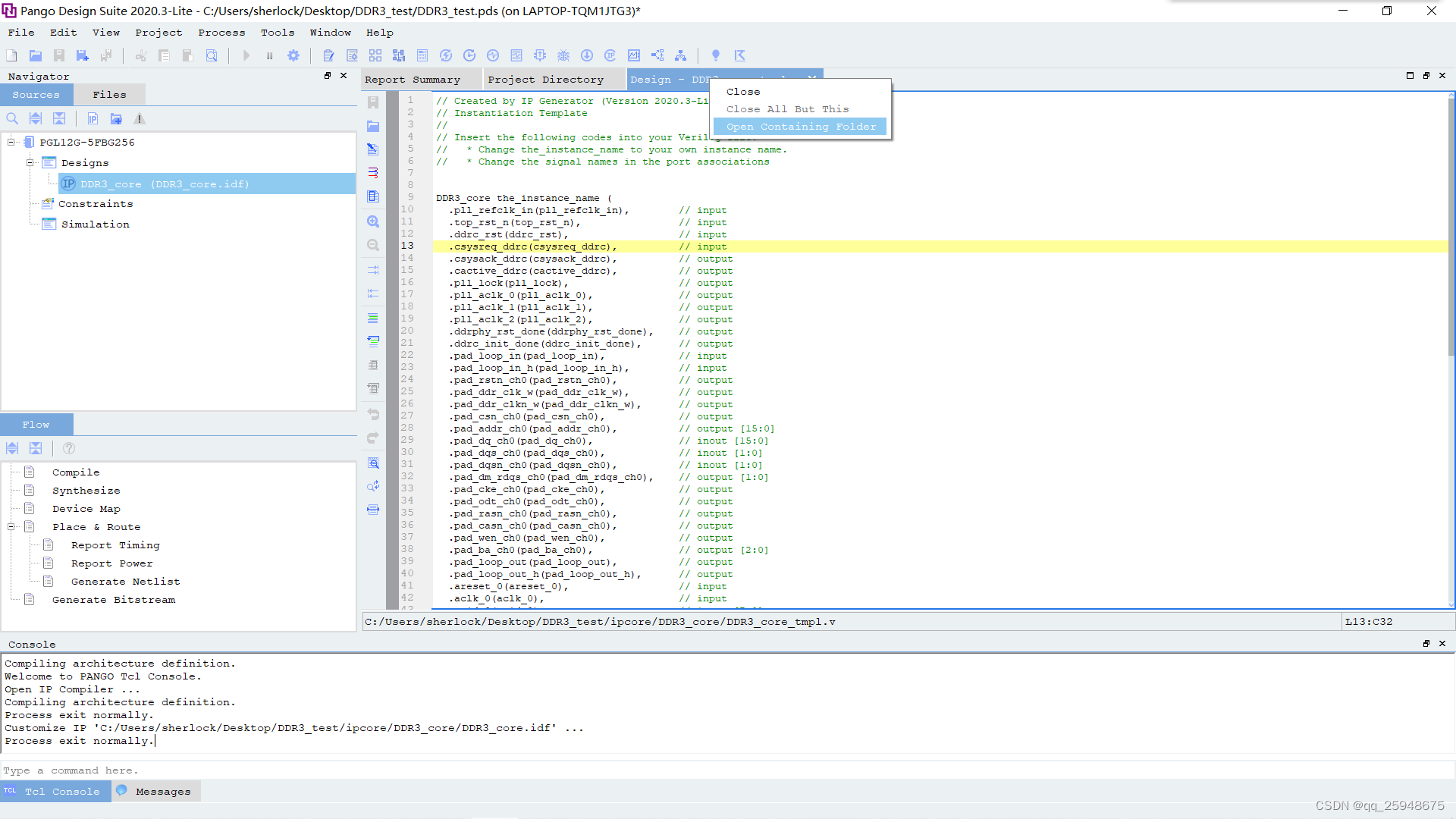Collapse the PGL12G-5FBG256 tree node
This screenshot has height=819, width=1456.
pyautogui.click(x=11, y=142)
